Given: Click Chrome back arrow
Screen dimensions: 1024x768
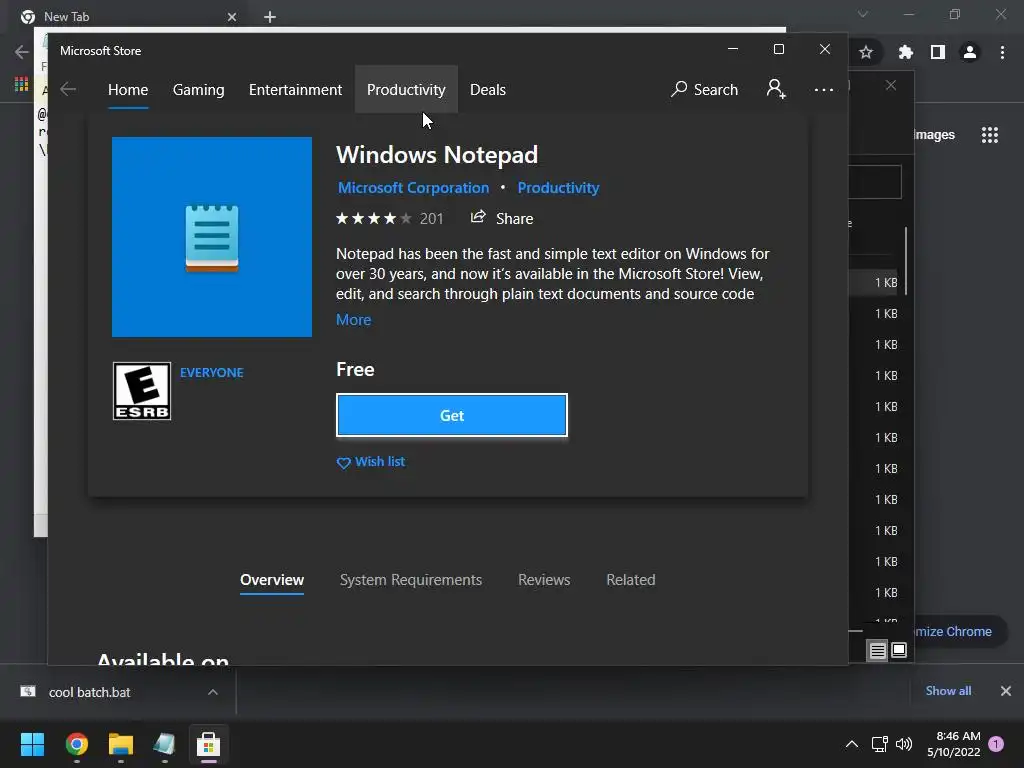Looking at the screenshot, I should (22, 52).
